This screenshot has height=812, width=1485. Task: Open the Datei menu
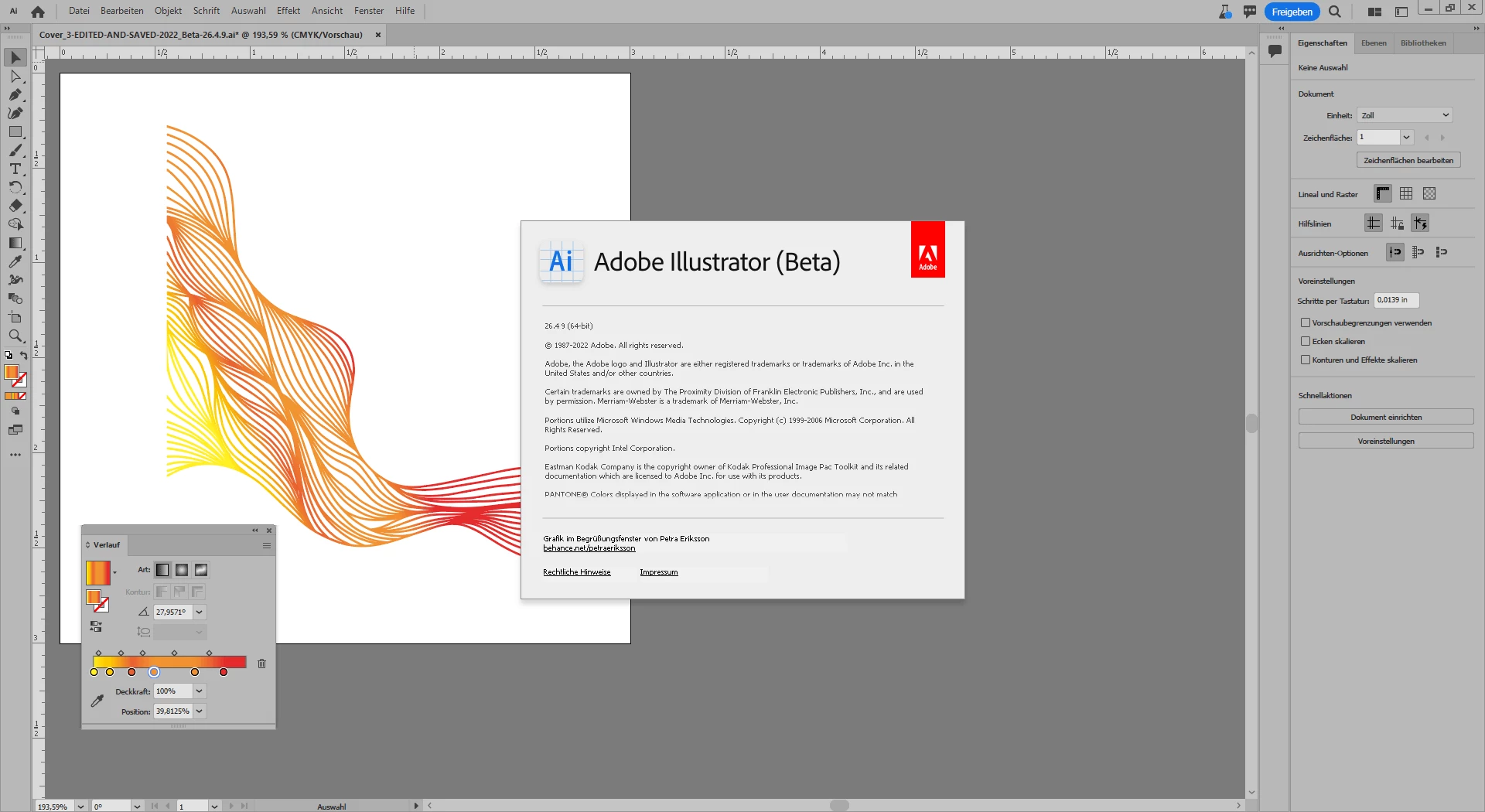click(x=79, y=11)
